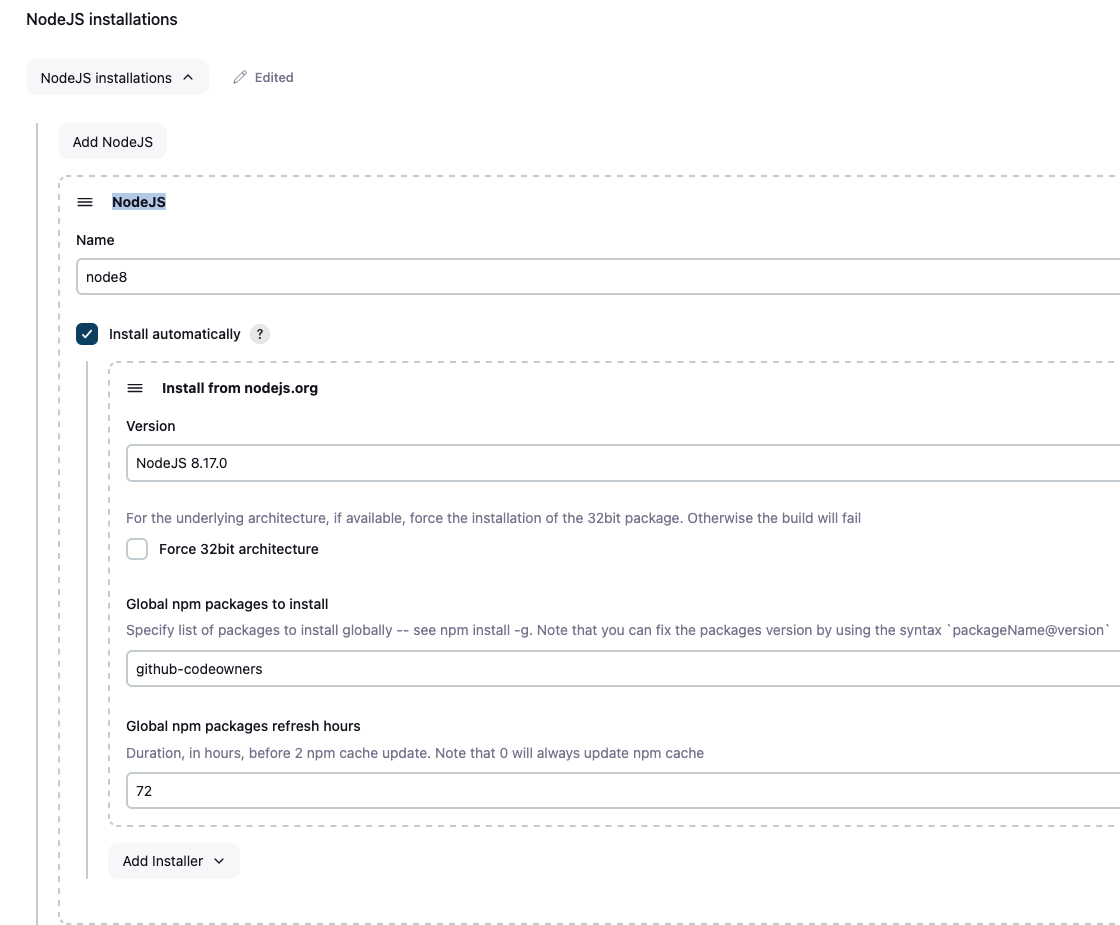Screen dimensions: 1120x925
Task: Click the Force 32bit architecture label text
Action: click(239, 549)
